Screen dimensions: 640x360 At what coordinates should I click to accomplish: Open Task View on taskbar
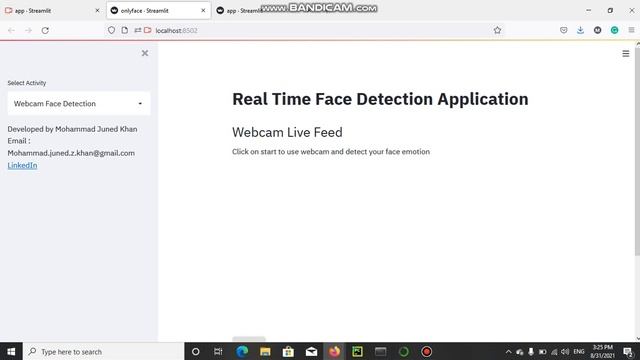(218, 351)
